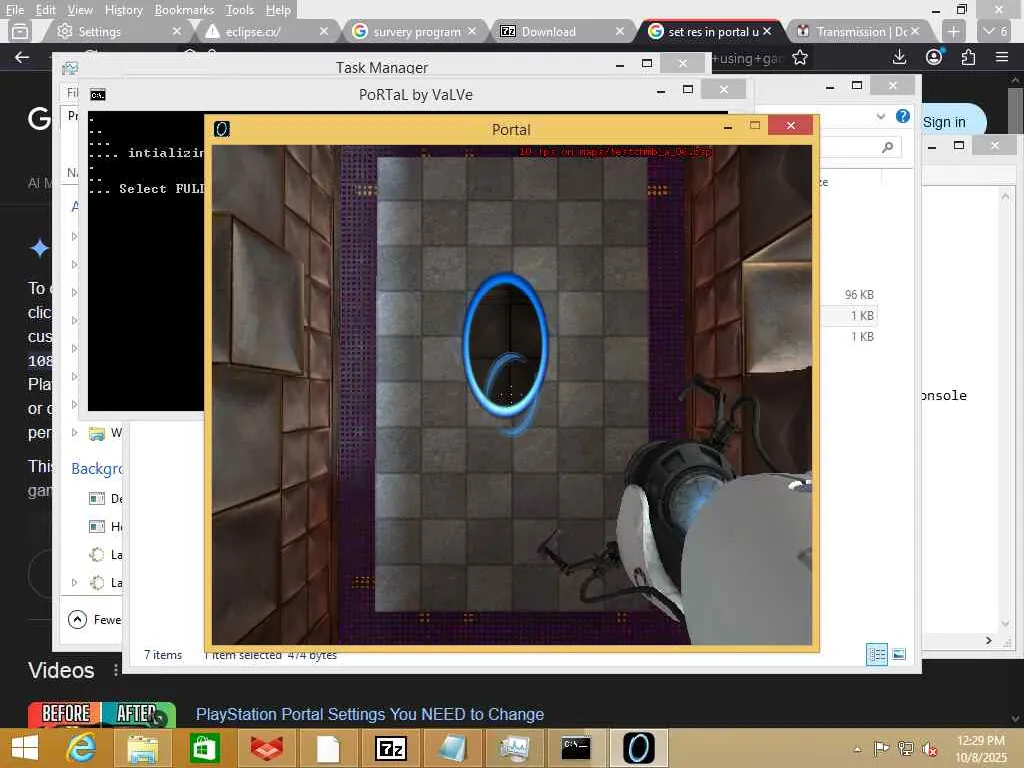
Task: Close the Download tab
Action: [x=620, y=31]
